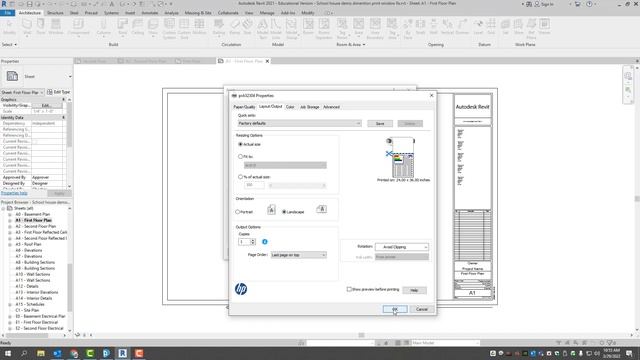The height and width of the screenshot is (360, 640).
Task: Select the Room tool in ribbon
Action: coord(308,27)
